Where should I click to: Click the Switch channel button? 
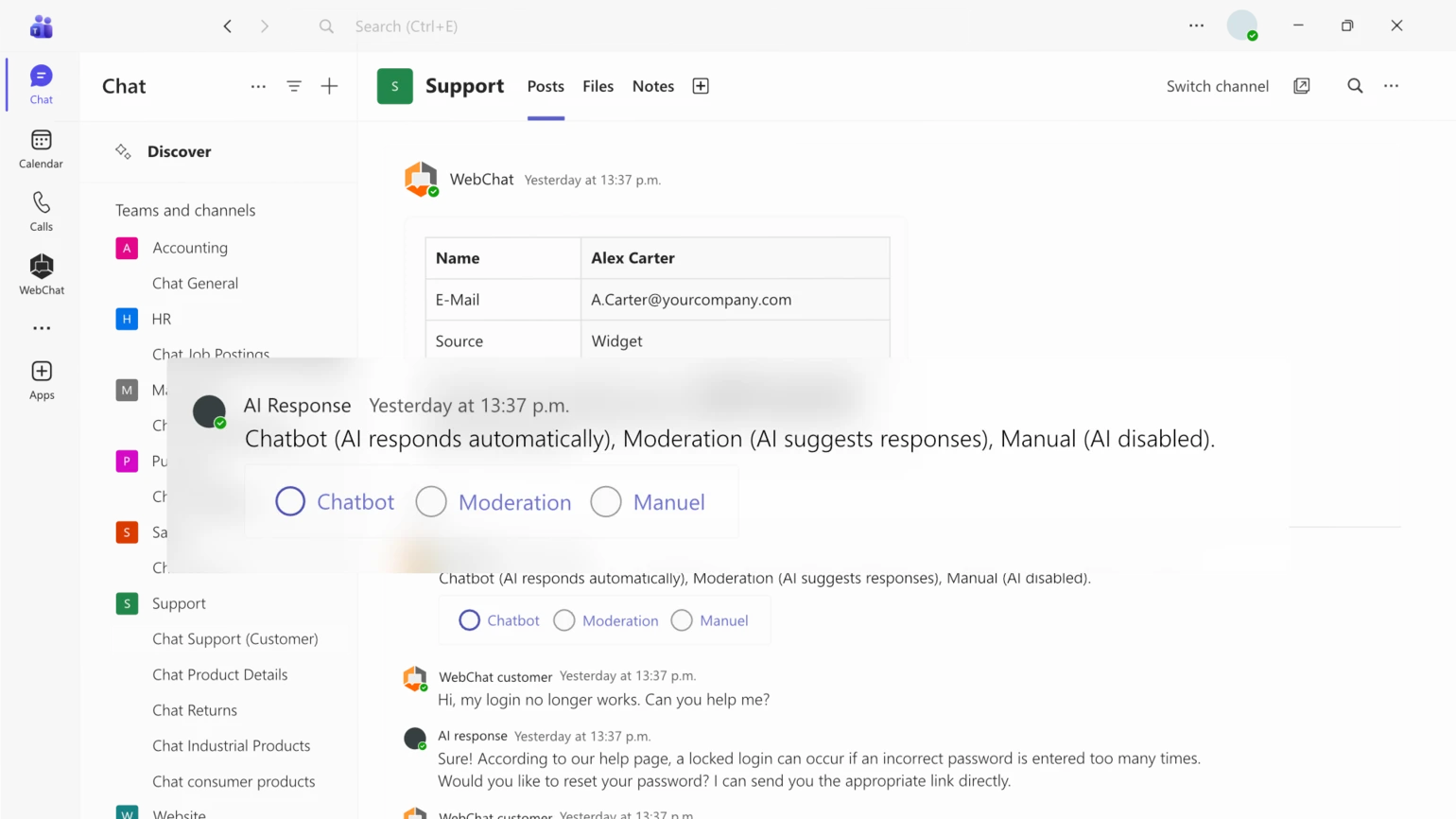(x=1217, y=85)
